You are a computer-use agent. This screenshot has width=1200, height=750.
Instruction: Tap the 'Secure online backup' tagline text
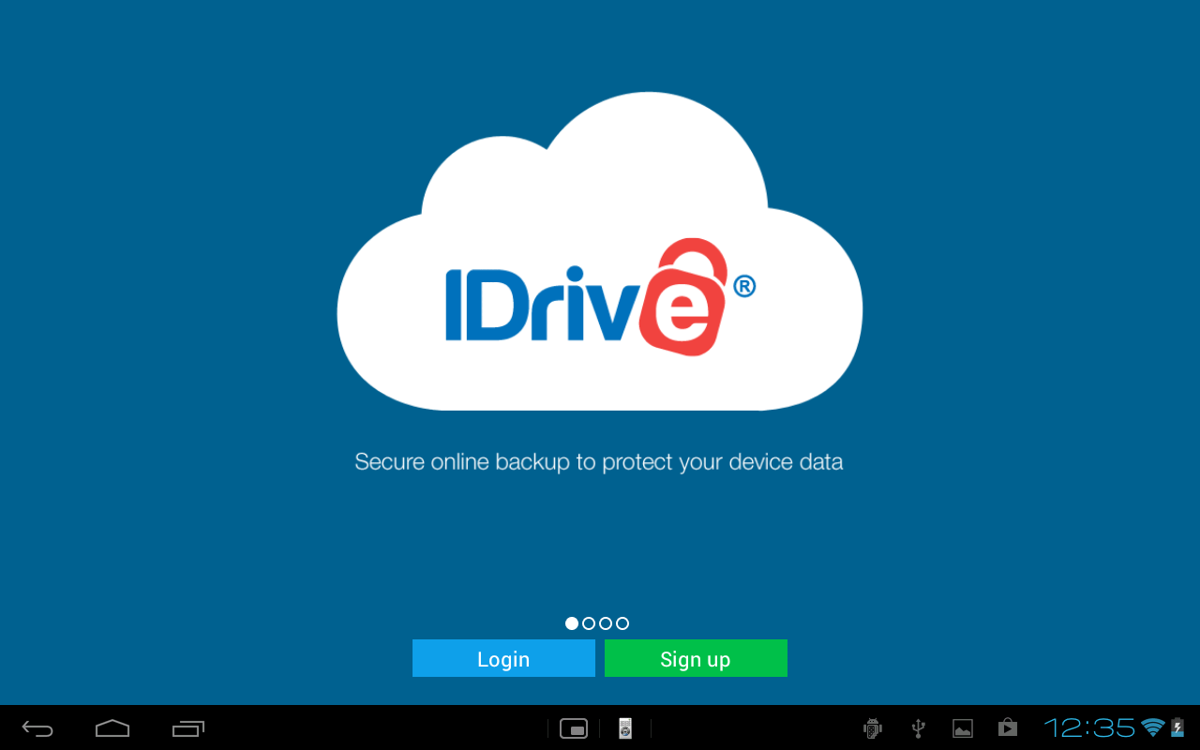click(599, 462)
